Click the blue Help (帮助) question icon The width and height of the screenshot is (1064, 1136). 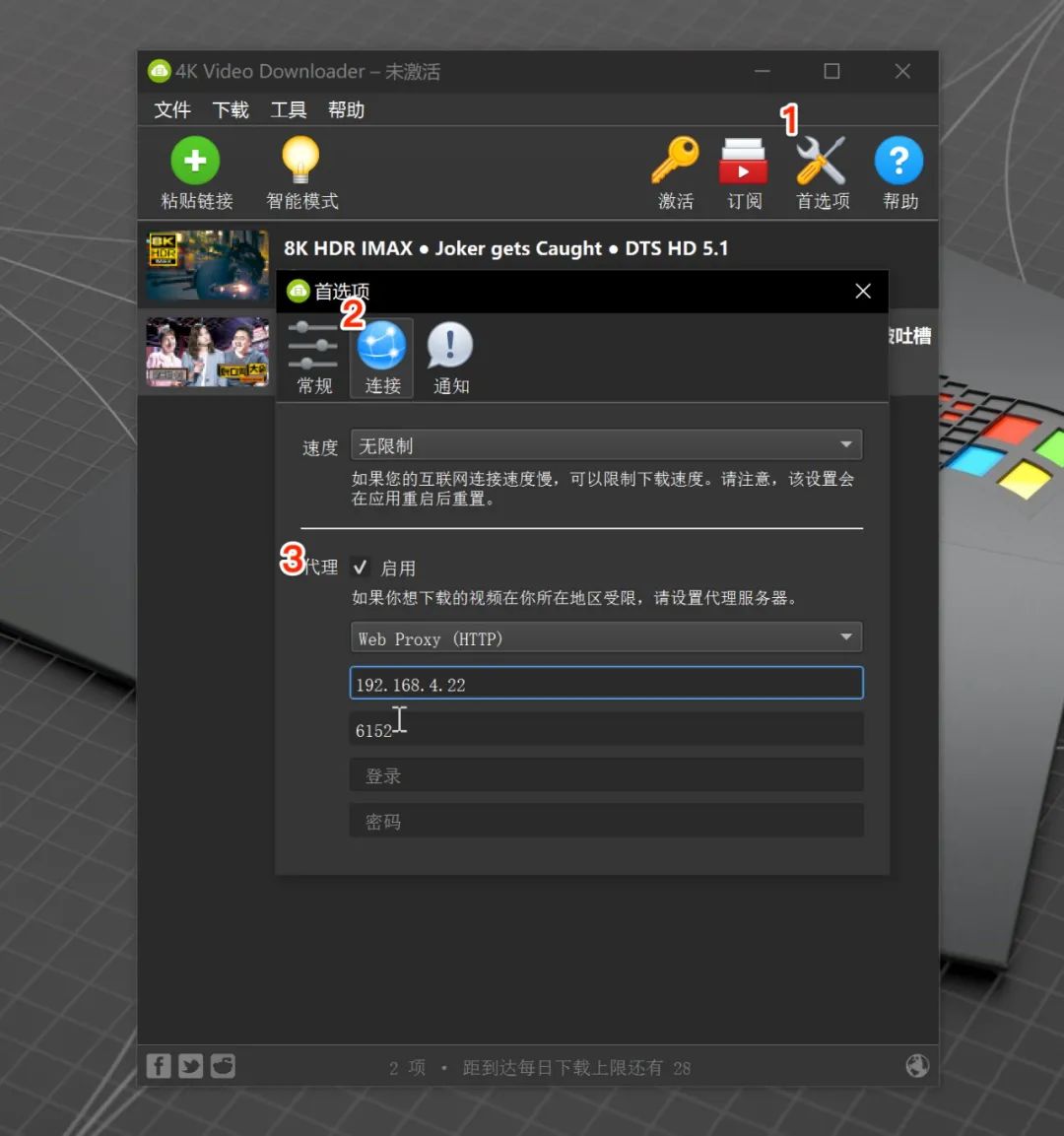tap(898, 161)
